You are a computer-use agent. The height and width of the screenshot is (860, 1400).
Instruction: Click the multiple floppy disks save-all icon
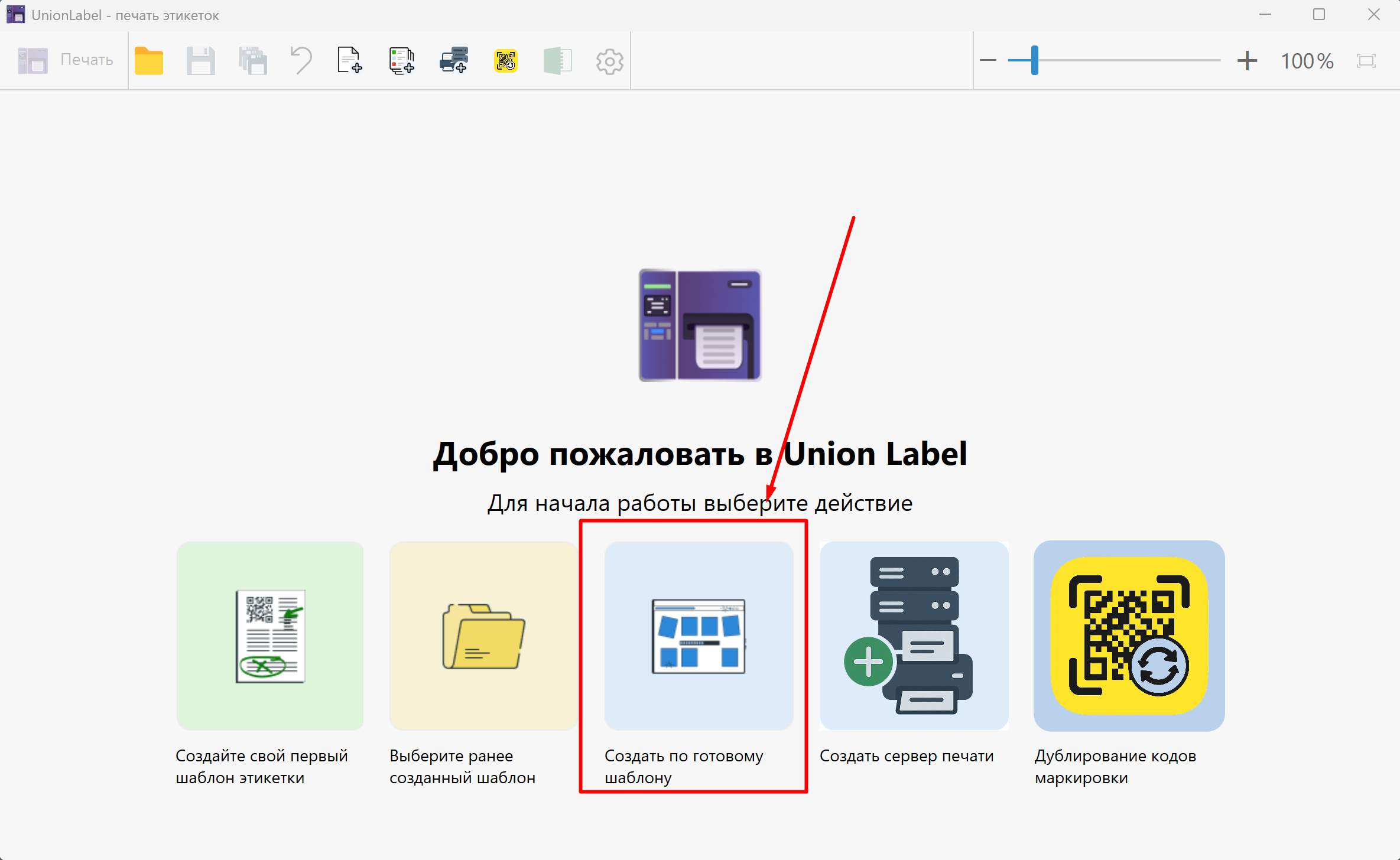coord(253,61)
